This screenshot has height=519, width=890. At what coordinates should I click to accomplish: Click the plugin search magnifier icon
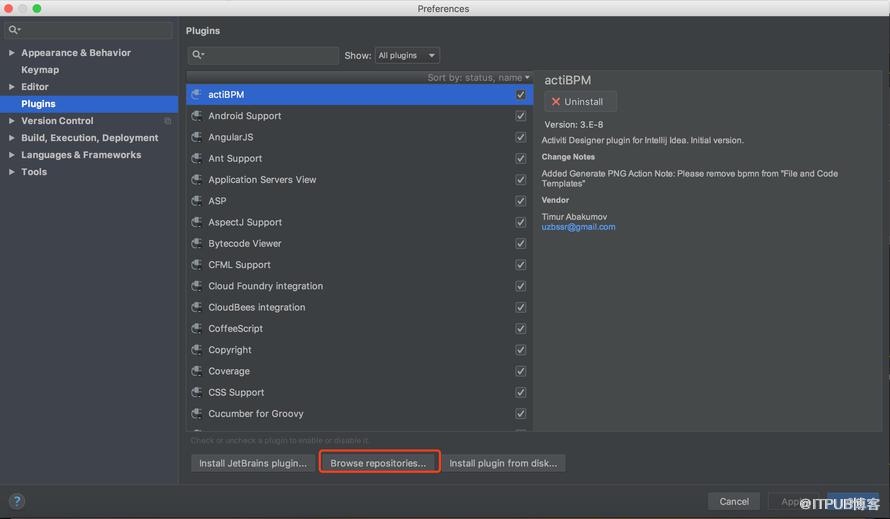pyautogui.click(x=198, y=55)
